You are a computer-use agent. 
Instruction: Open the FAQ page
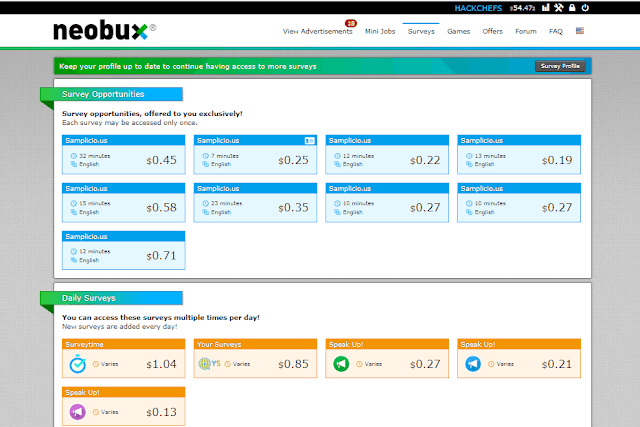pos(556,31)
